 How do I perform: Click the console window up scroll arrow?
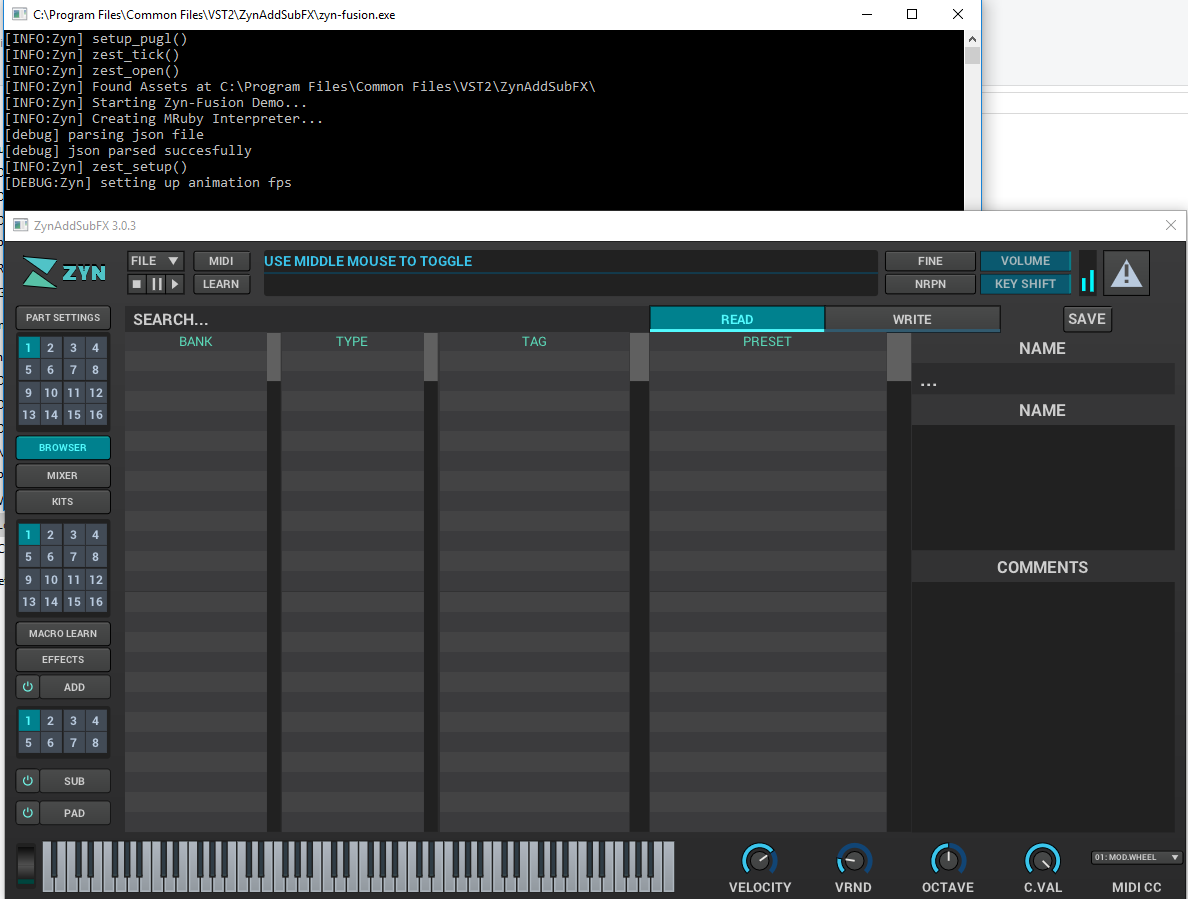pyautogui.click(x=972, y=39)
